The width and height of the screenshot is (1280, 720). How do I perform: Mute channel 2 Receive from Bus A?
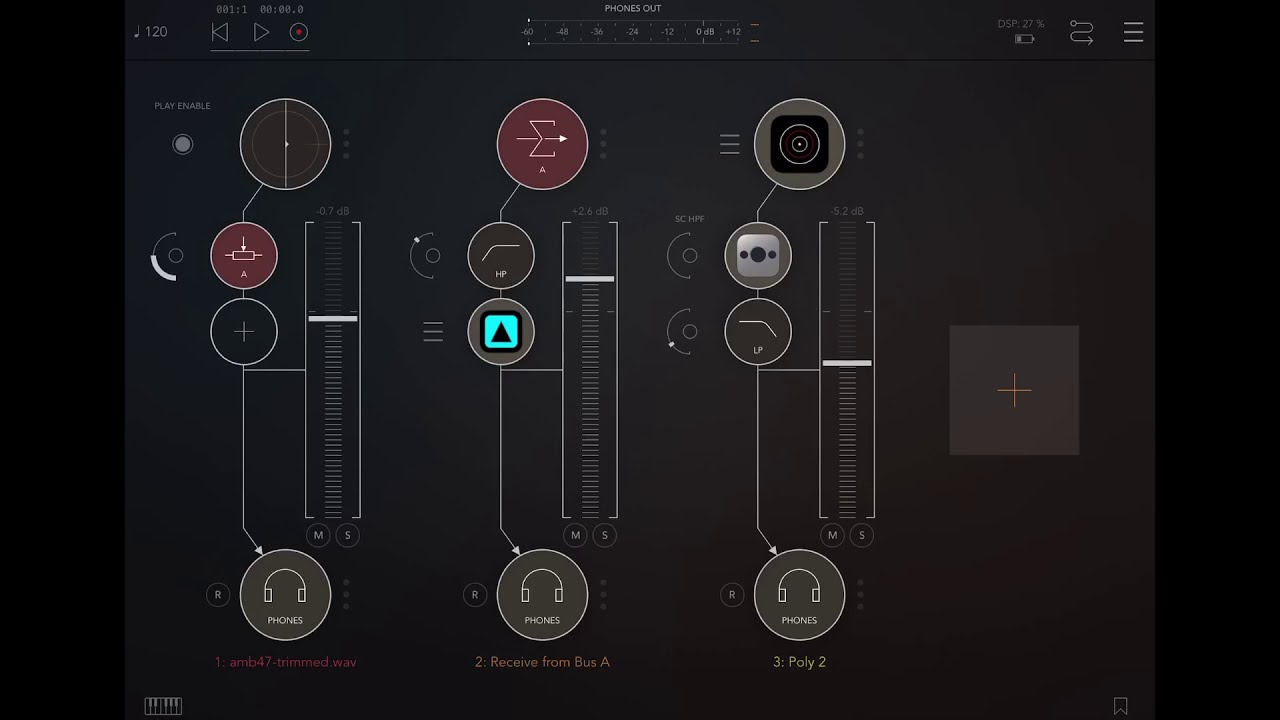(575, 535)
